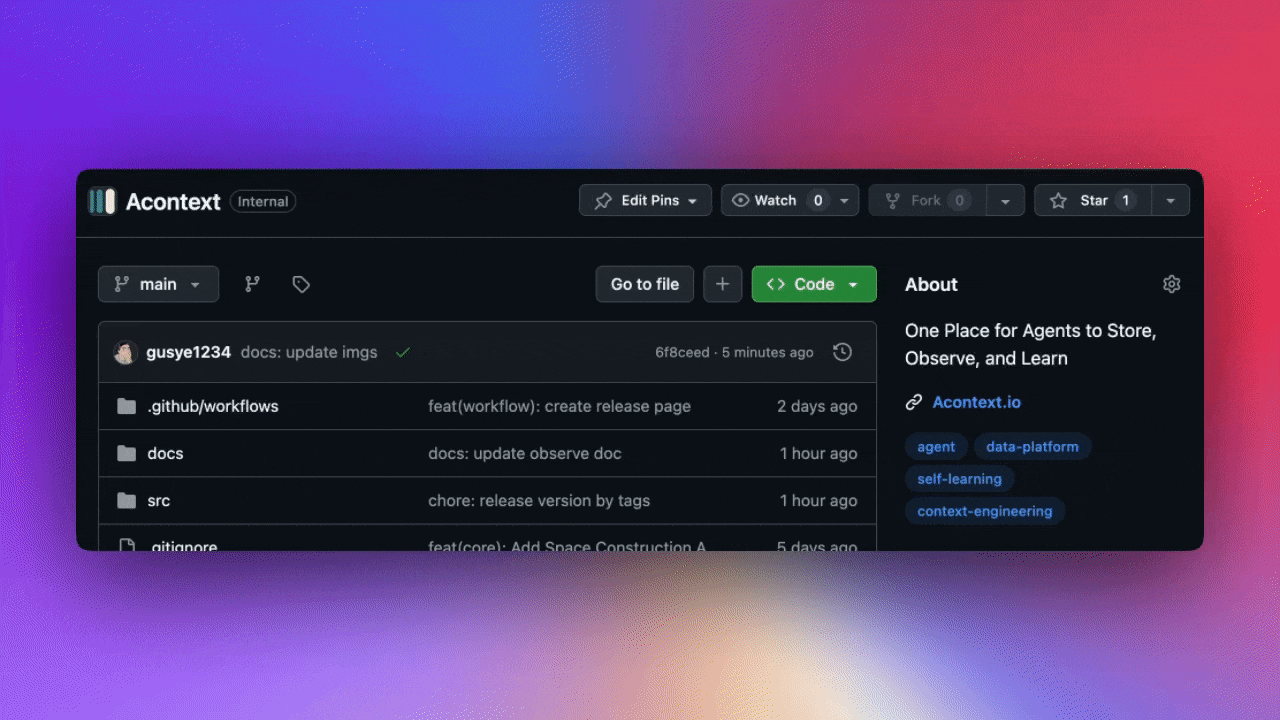The image size is (1280, 720).
Task: Click the About section heading
Action: coord(931,284)
